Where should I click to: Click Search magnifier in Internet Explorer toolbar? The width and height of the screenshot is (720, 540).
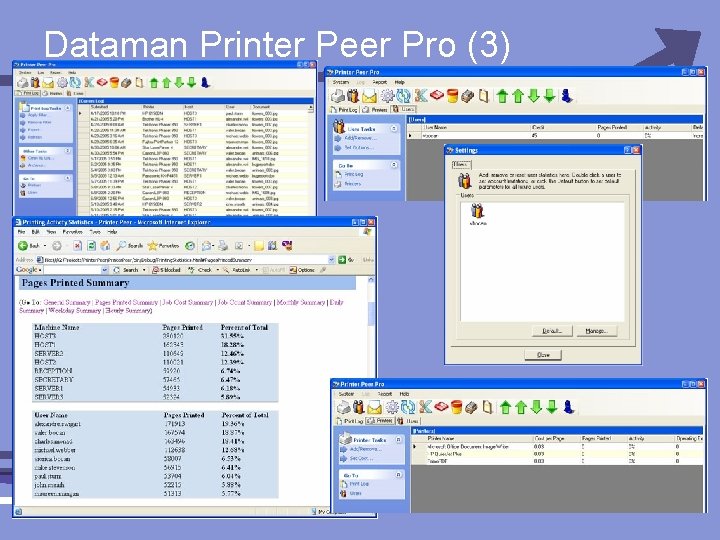coord(129,246)
